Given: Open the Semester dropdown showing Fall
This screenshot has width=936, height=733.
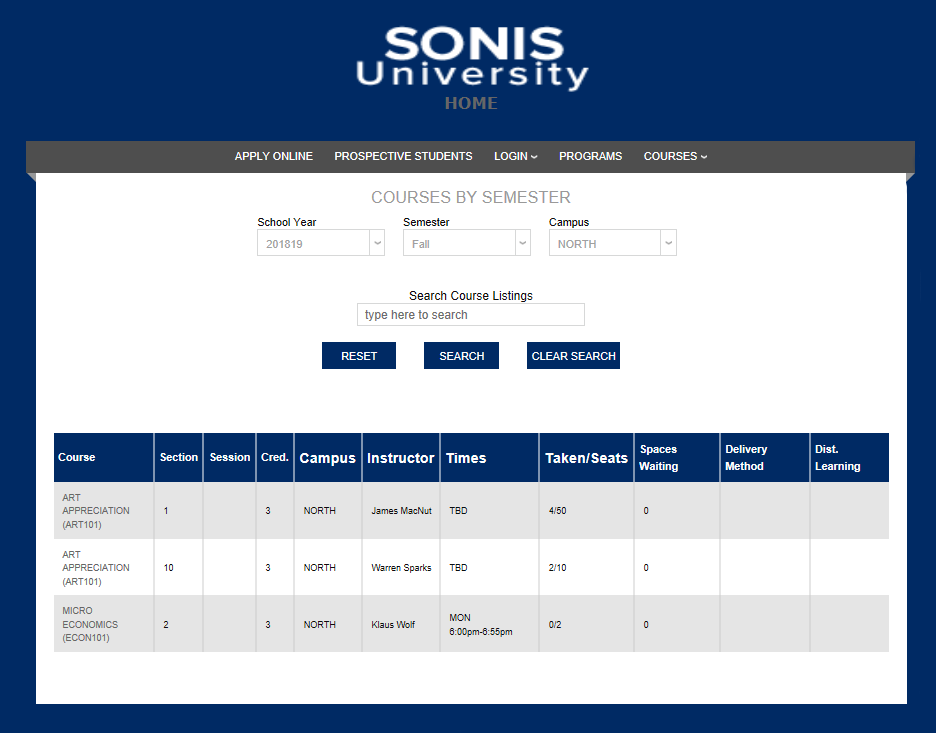Looking at the screenshot, I should [466, 243].
